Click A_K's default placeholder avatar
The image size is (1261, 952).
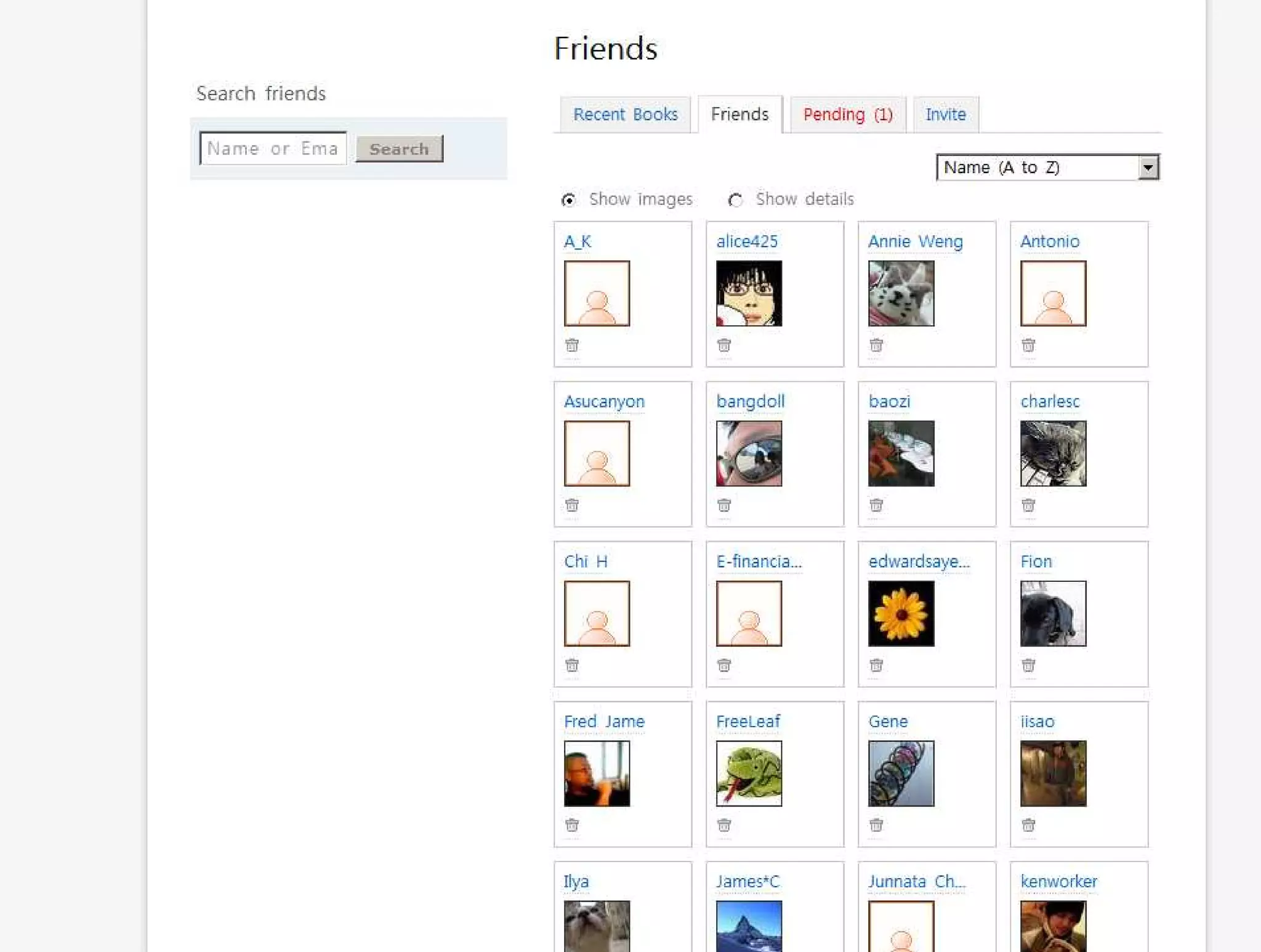[x=597, y=293]
